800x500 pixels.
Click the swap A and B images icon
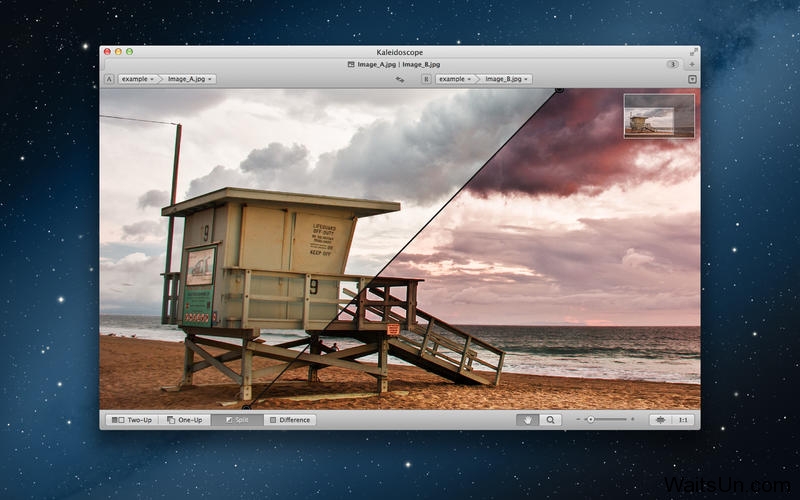399,78
